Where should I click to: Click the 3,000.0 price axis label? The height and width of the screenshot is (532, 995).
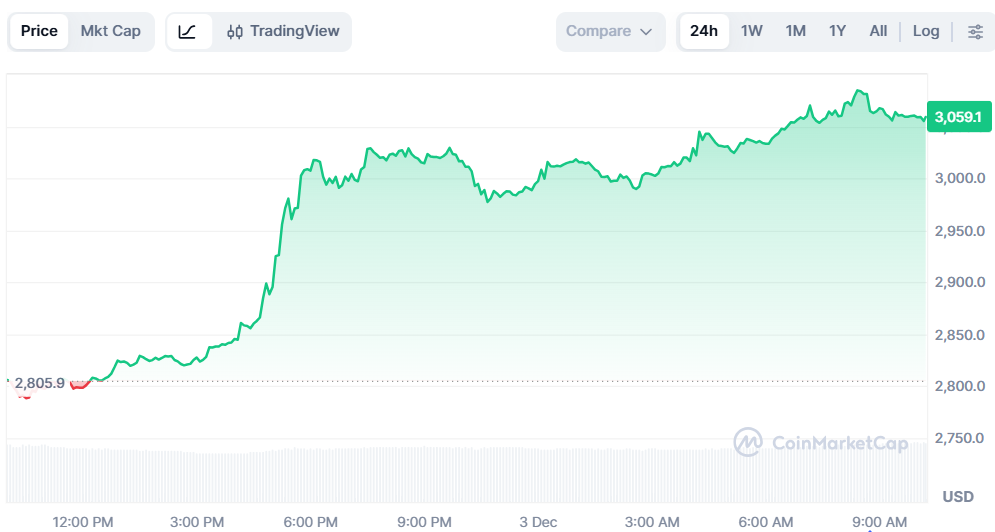(x=959, y=179)
